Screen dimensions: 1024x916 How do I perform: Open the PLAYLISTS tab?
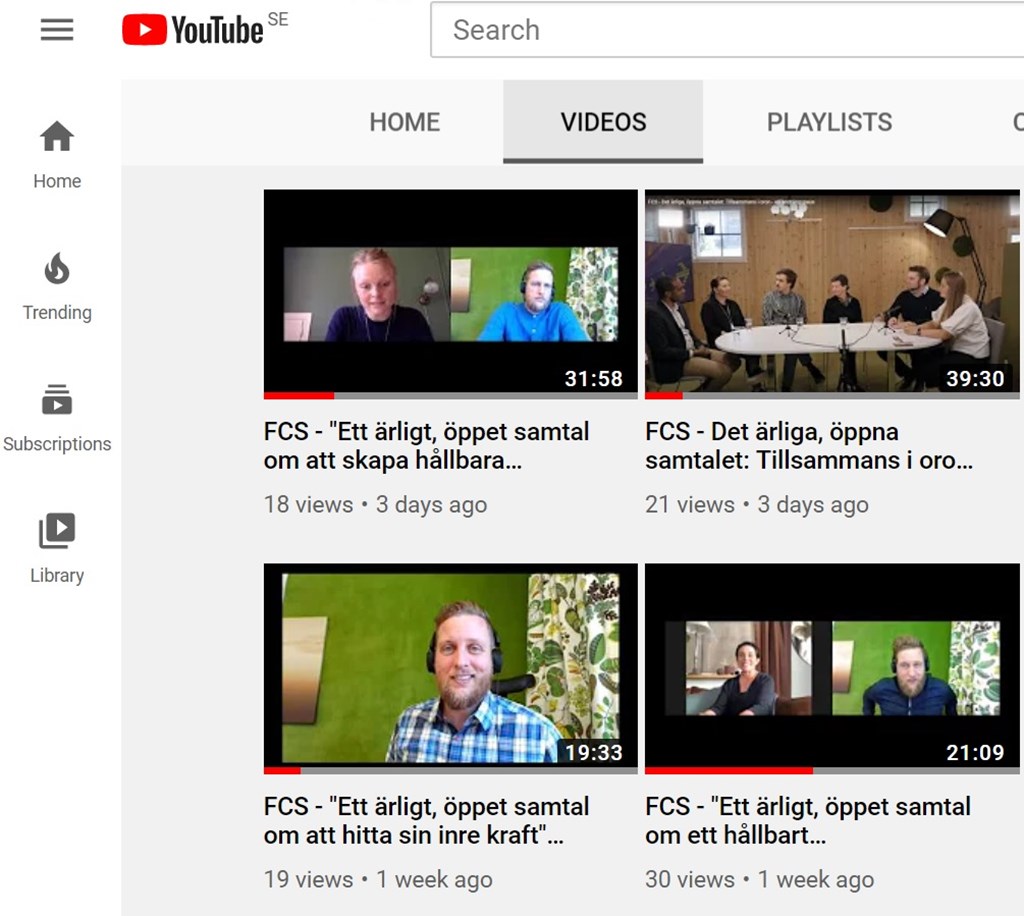click(829, 122)
